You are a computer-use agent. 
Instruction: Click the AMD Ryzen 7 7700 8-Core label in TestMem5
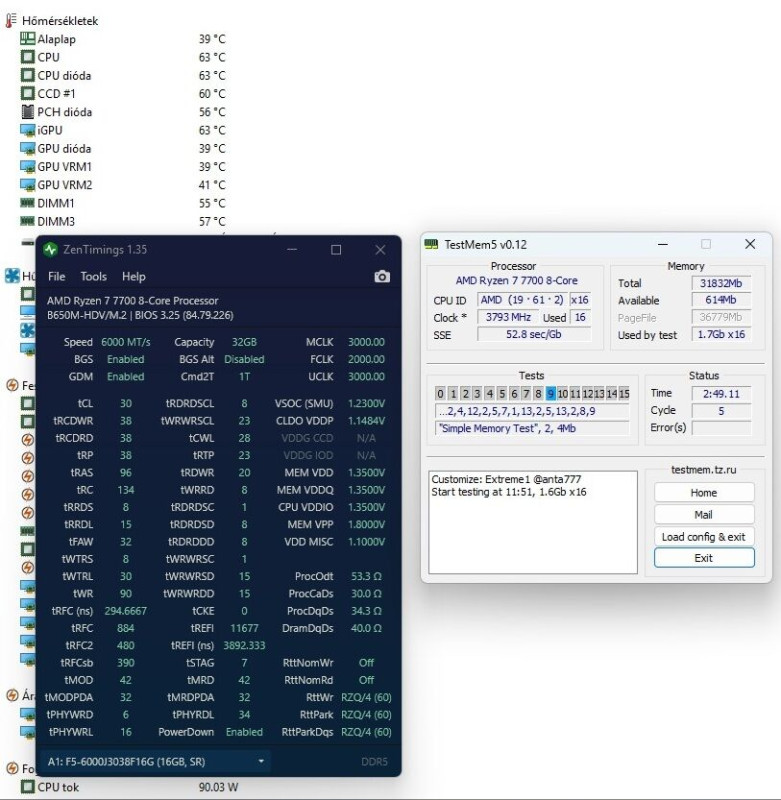[516, 281]
